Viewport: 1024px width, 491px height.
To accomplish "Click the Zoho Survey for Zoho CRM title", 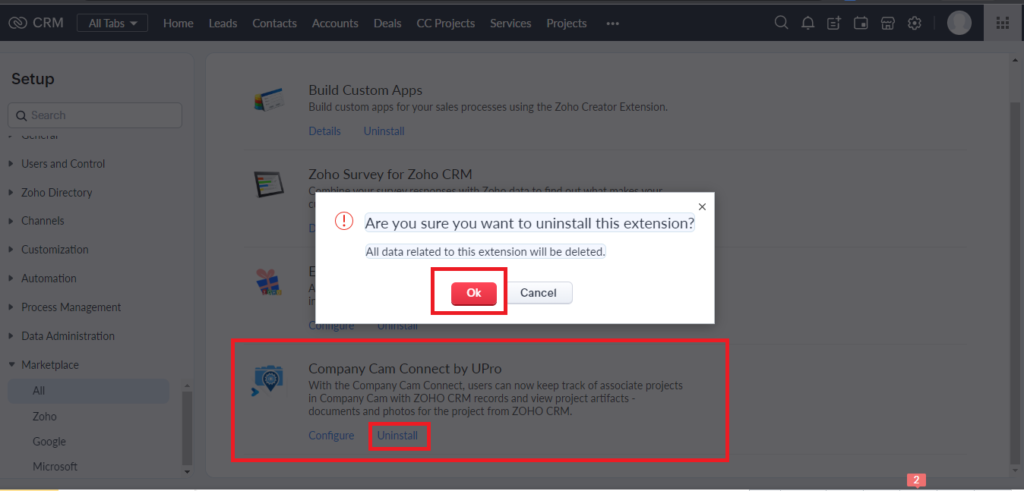I will click(390, 174).
